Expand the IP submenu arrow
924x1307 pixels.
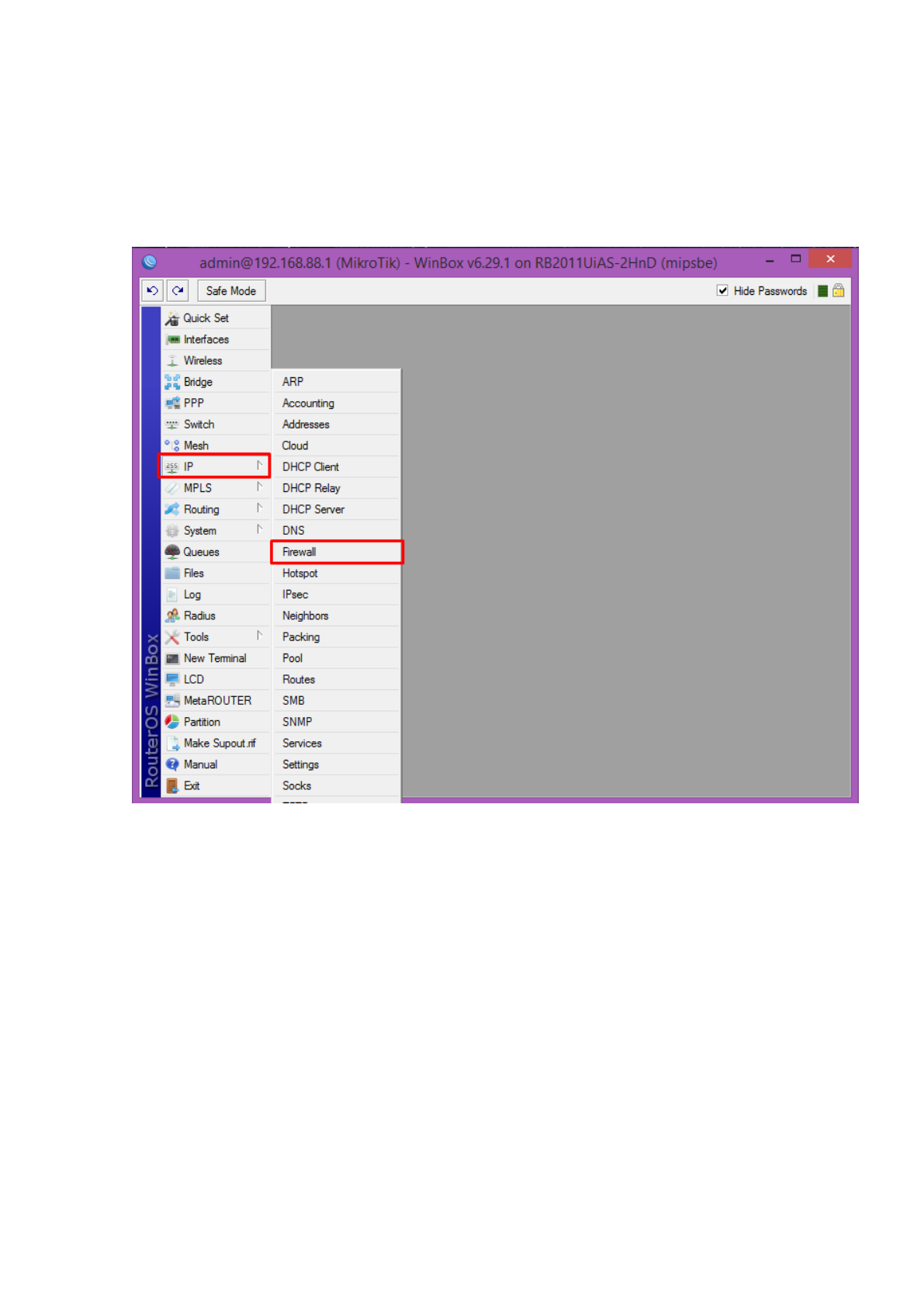259,466
